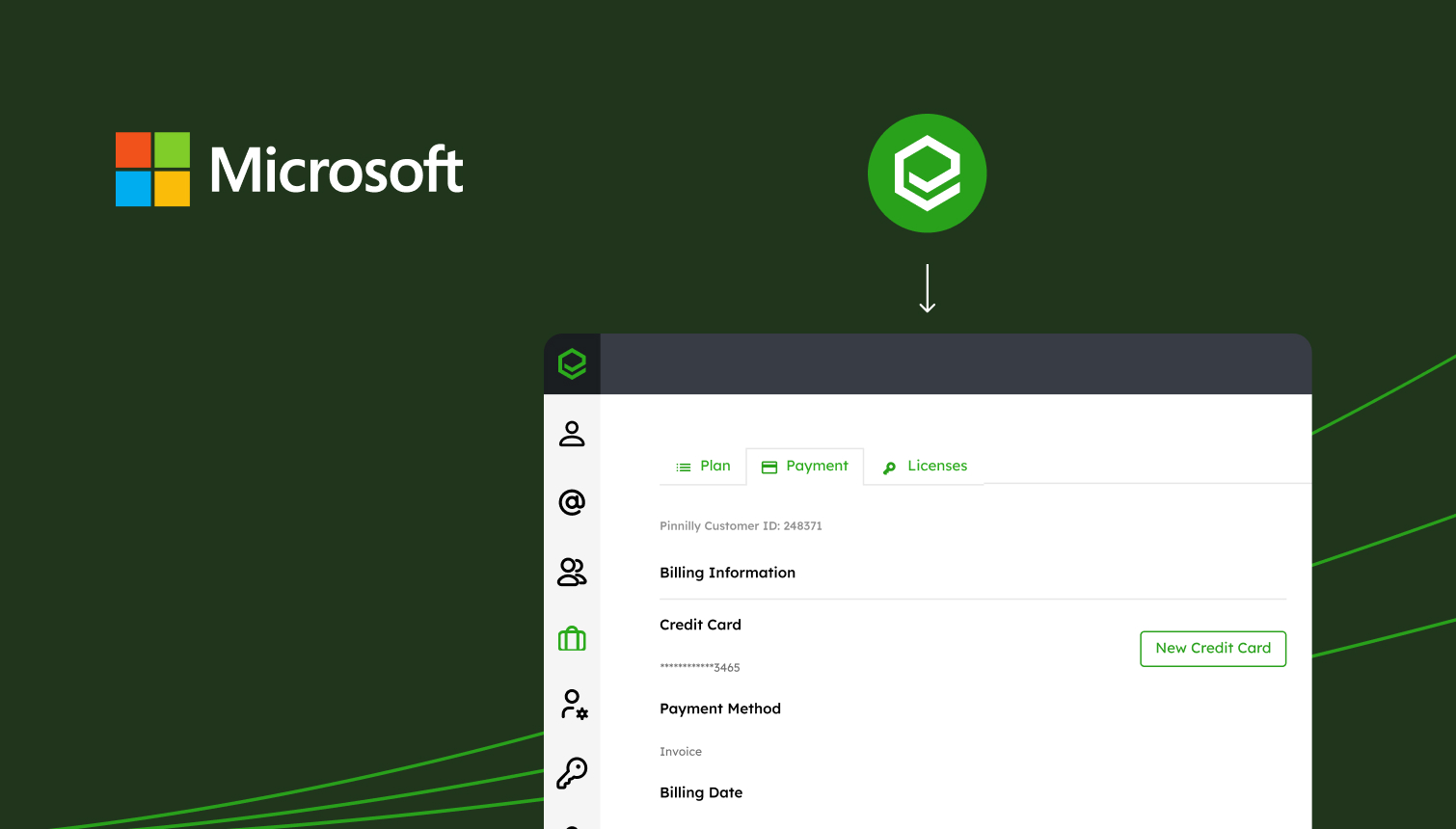Select the green briefcase sidebar icon
The image size is (1456, 829).
[x=572, y=639]
